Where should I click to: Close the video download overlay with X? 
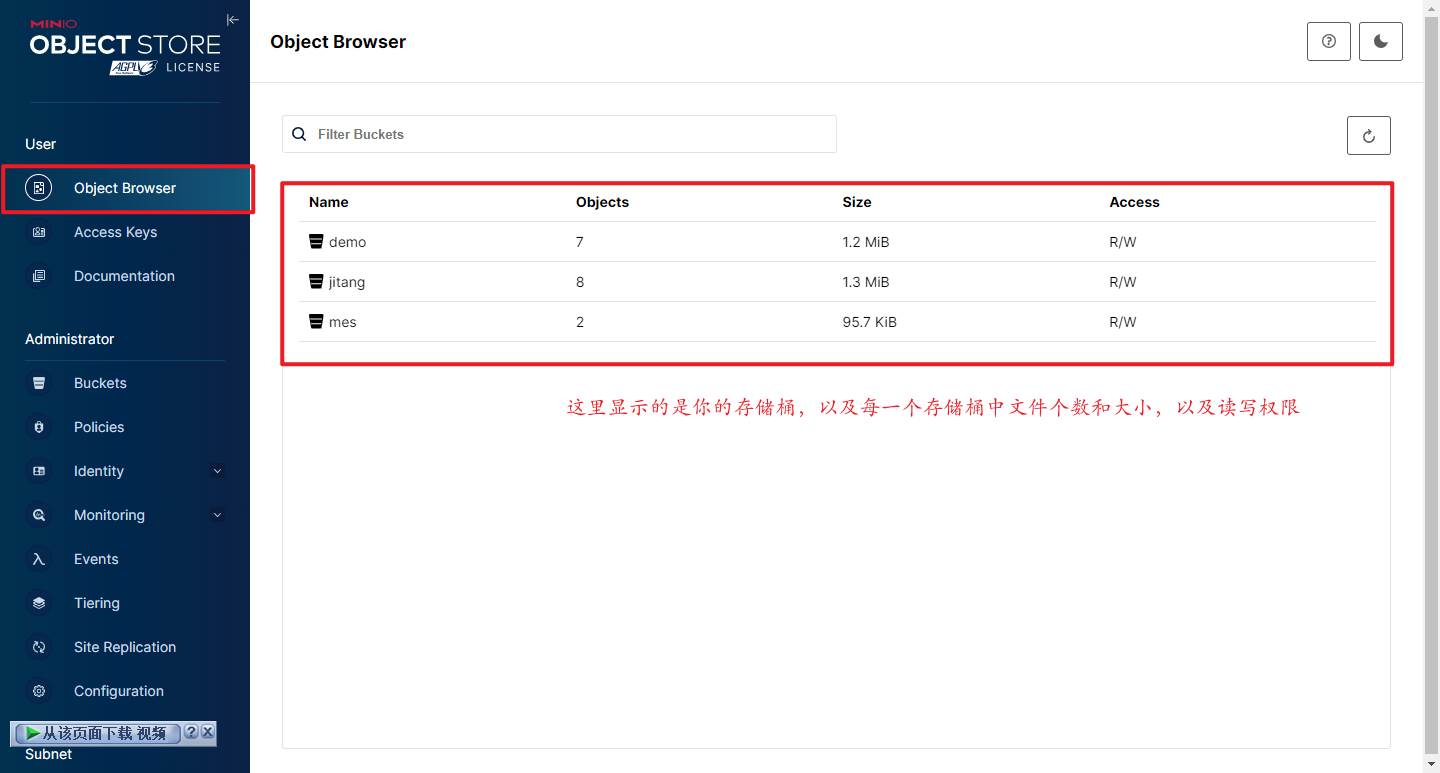pos(207,732)
